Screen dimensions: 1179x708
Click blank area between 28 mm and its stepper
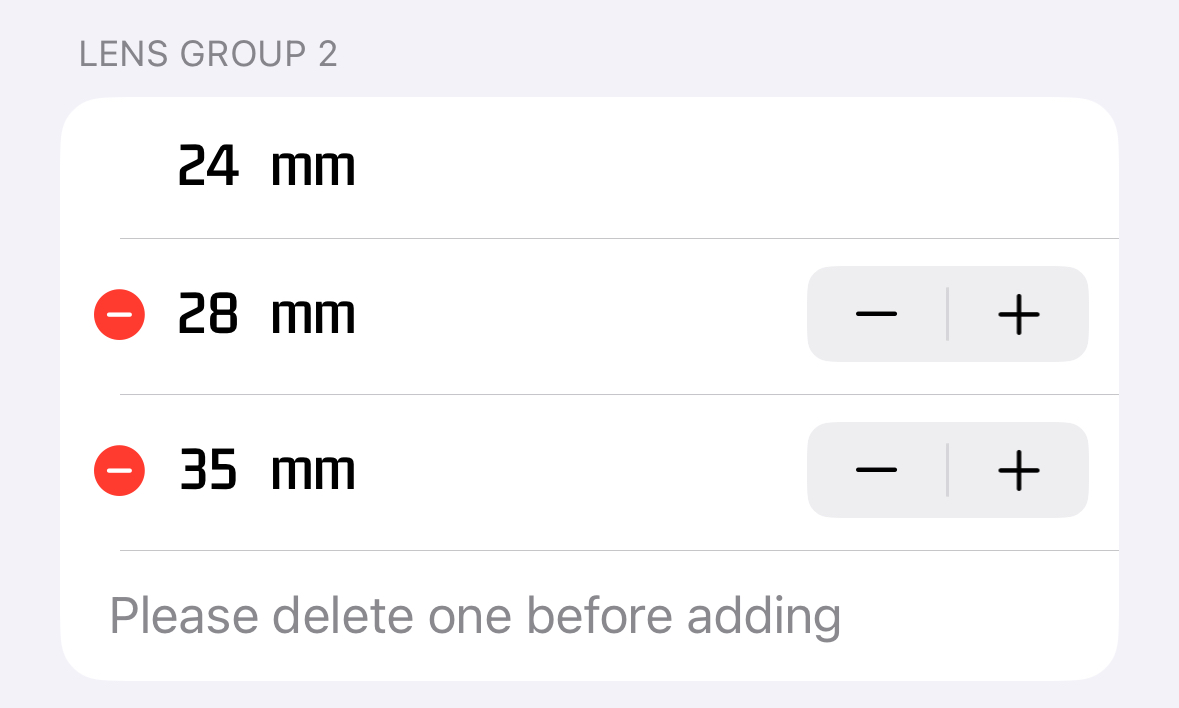[x=580, y=314]
